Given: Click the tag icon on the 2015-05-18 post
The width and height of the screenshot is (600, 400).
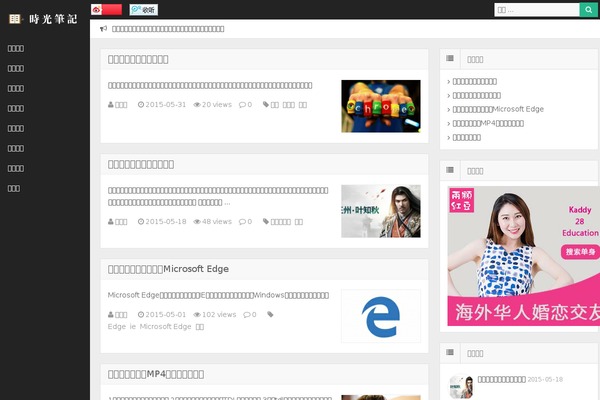Looking at the screenshot, I should point(266,221).
